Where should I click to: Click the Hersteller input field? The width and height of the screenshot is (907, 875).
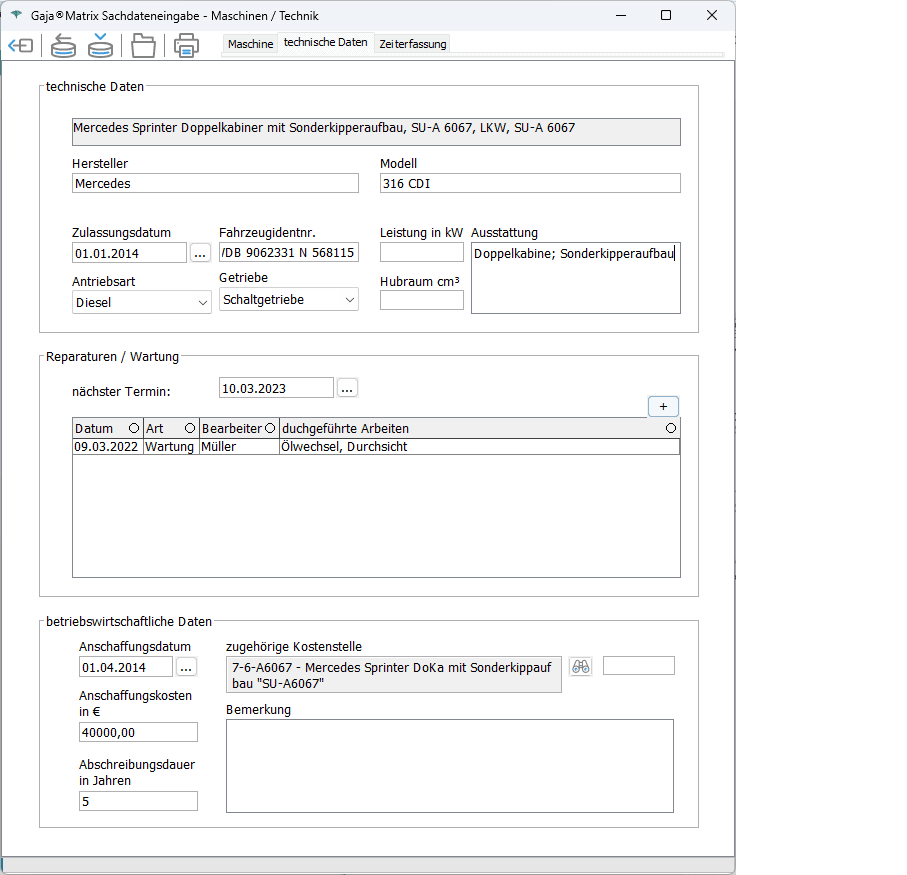pyautogui.click(x=215, y=183)
